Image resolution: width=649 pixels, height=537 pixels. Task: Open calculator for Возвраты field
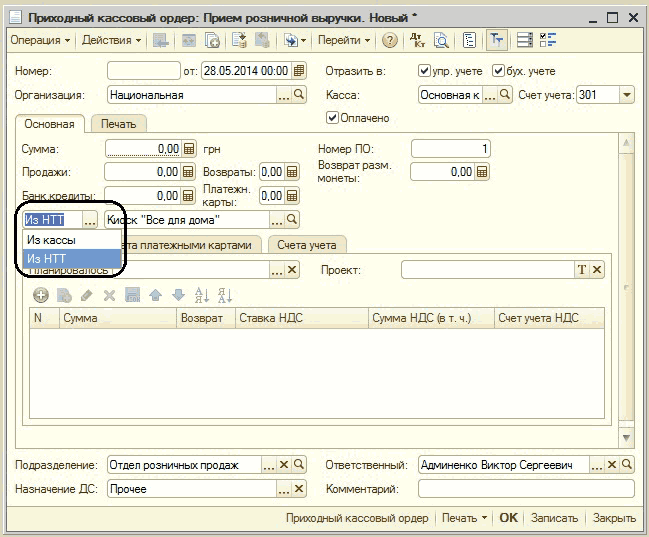pos(292,172)
